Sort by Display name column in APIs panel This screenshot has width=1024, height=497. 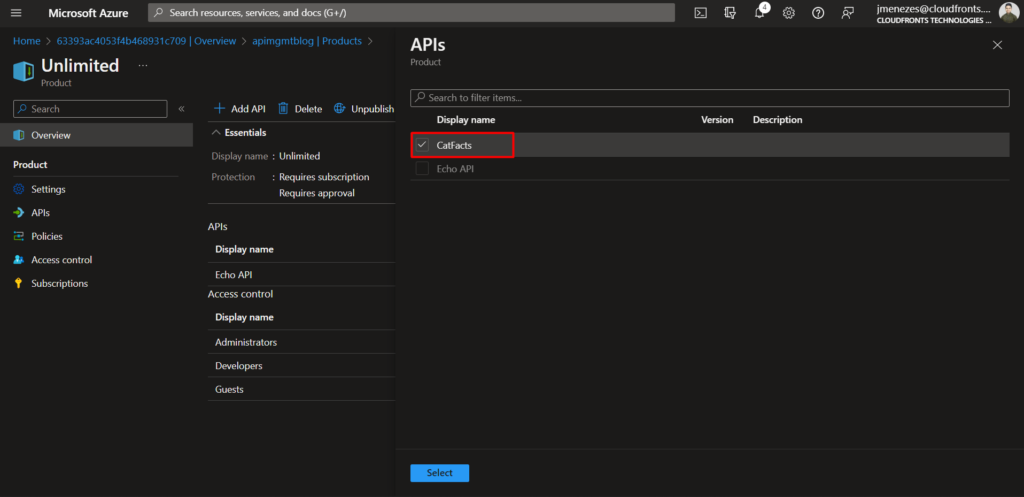coord(466,120)
